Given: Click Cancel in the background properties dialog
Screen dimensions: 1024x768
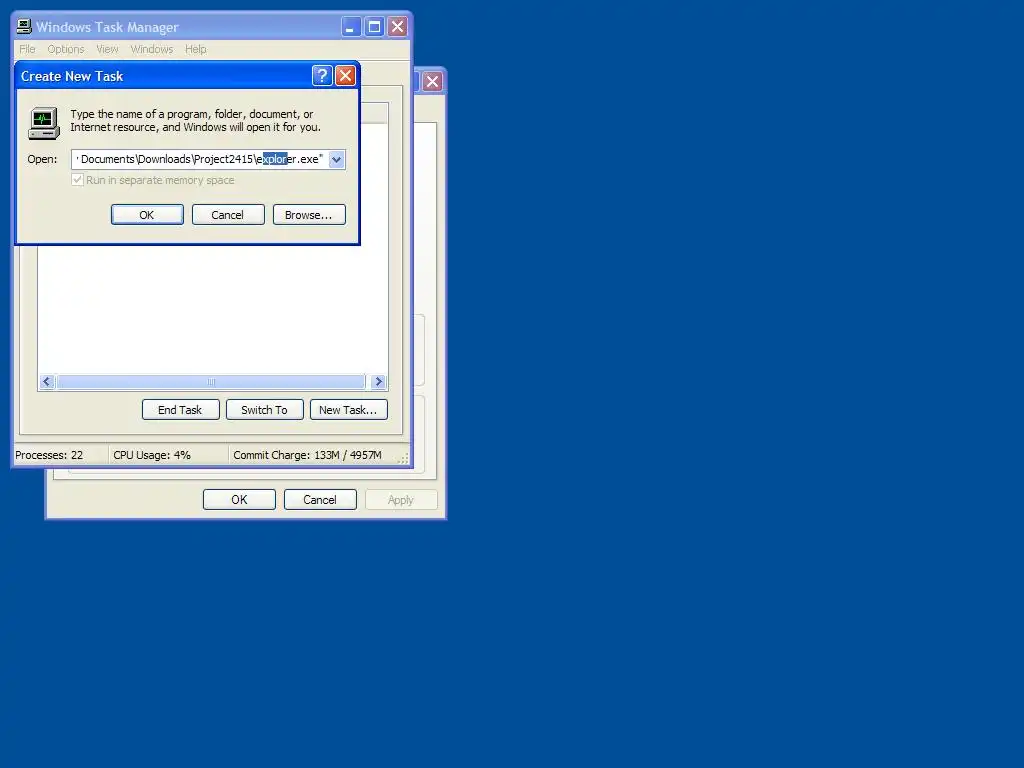Looking at the screenshot, I should point(320,500).
